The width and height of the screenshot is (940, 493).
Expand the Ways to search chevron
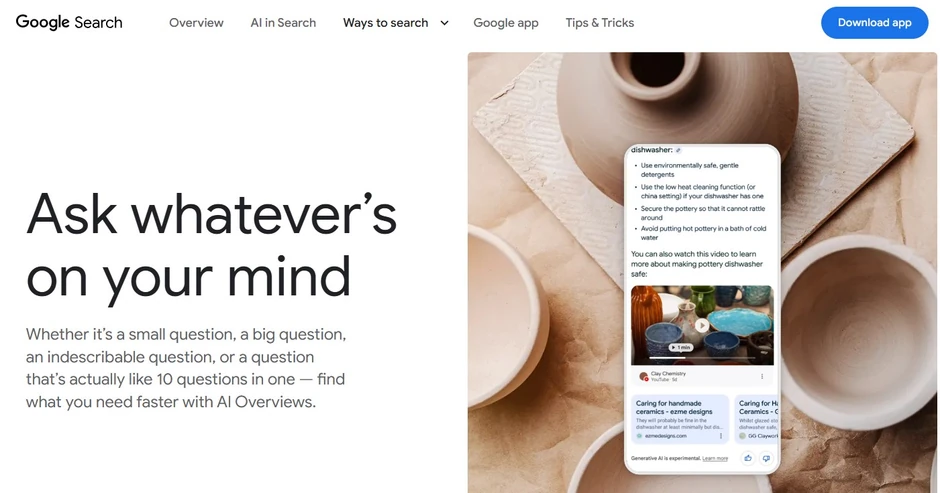[444, 23]
